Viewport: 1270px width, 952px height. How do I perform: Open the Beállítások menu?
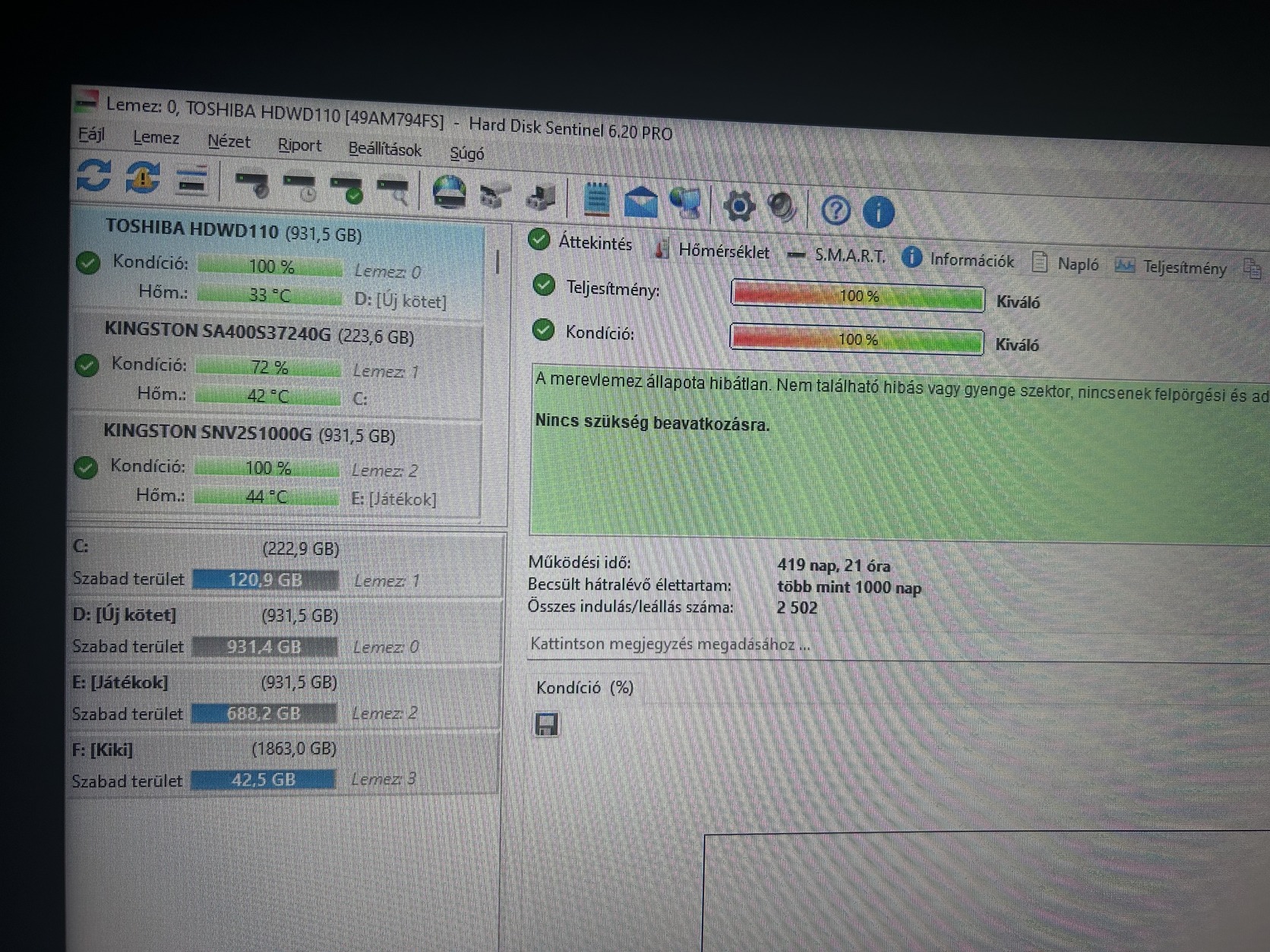[384, 150]
